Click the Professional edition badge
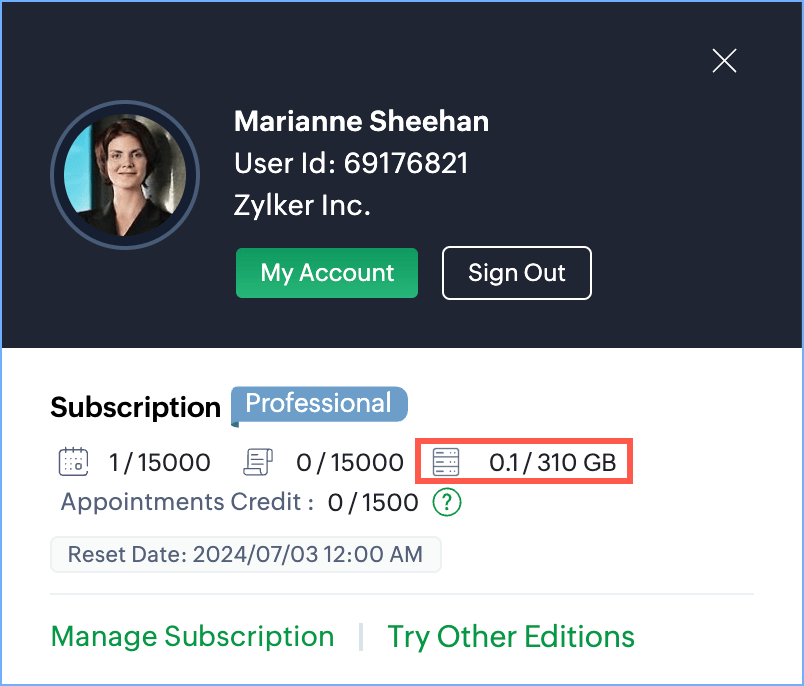 point(318,404)
